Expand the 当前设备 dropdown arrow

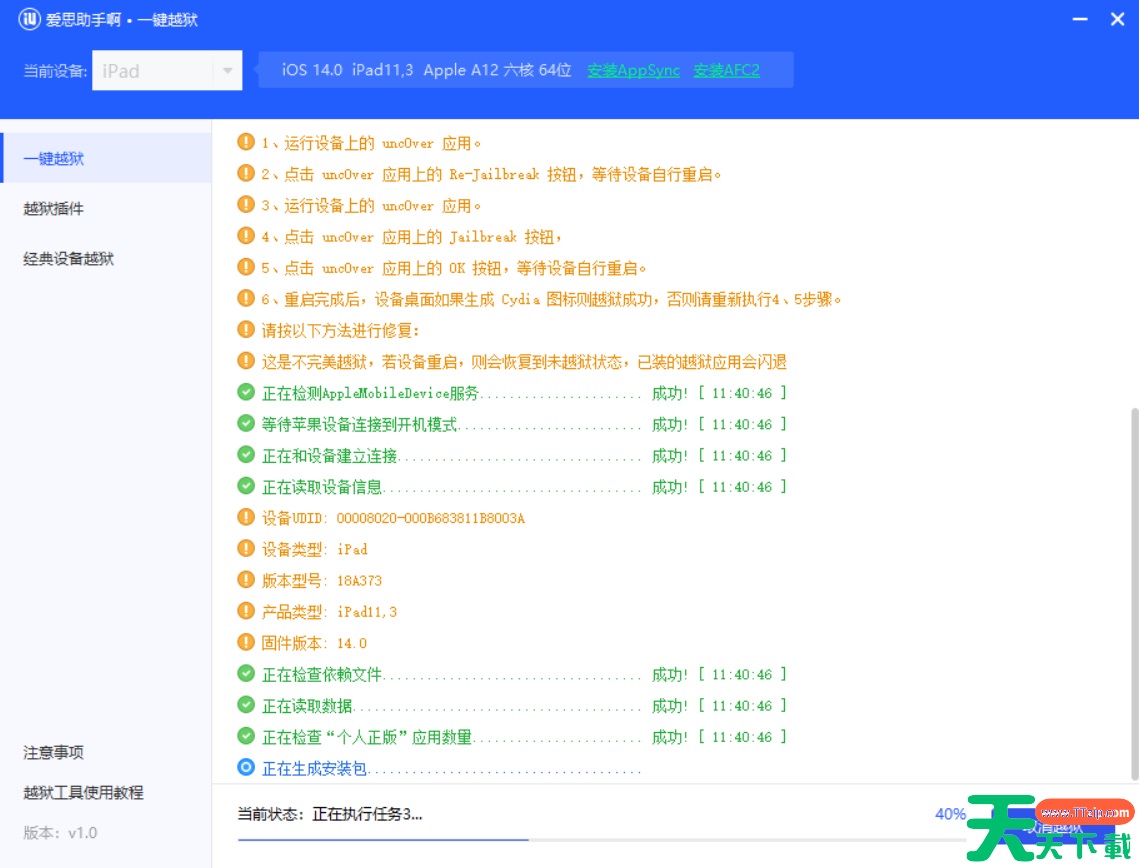[227, 71]
